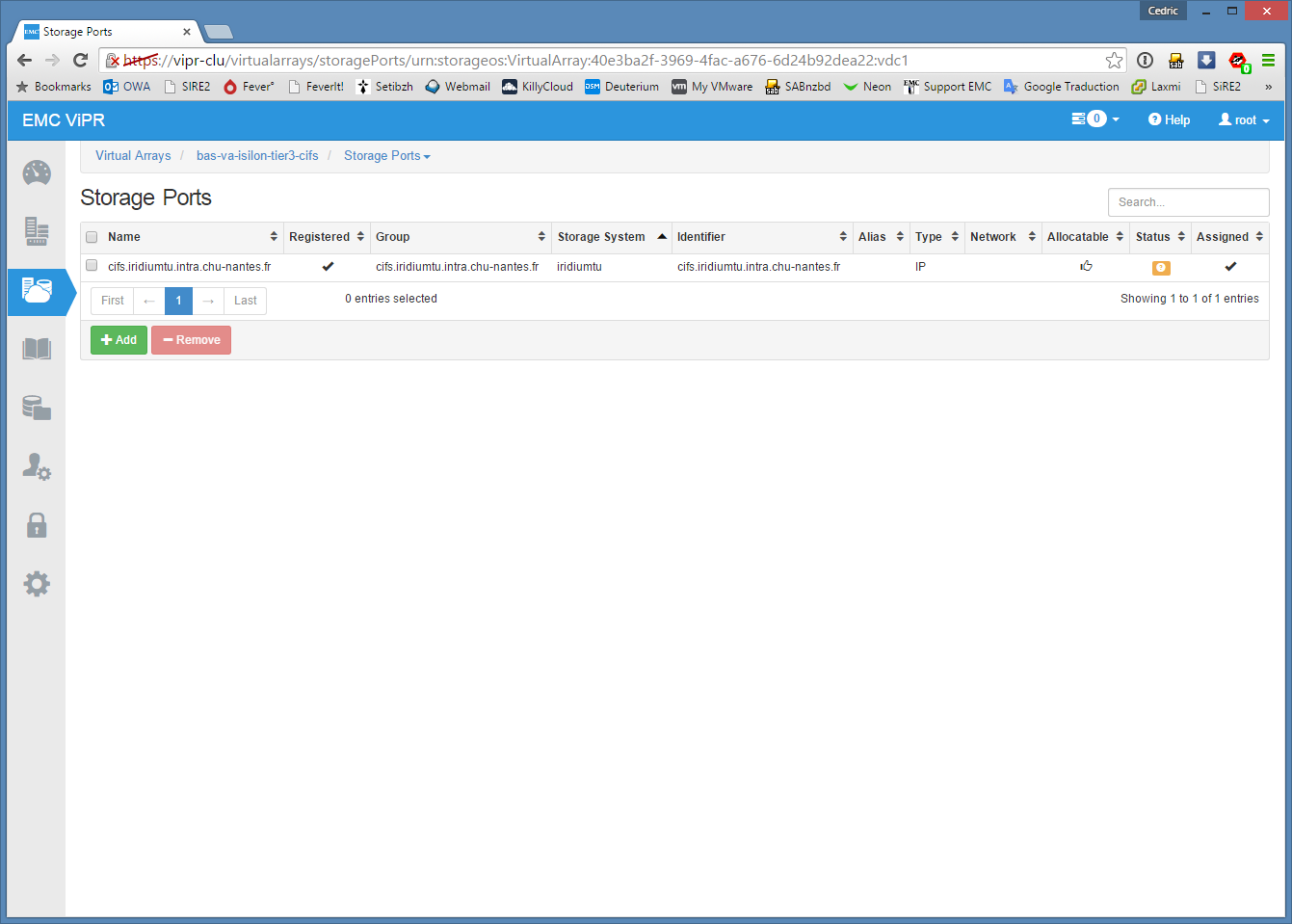The width and height of the screenshot is (1292, 924).
Task: Click the physical assets server icon in sidebar
Action: click(37, 231)
